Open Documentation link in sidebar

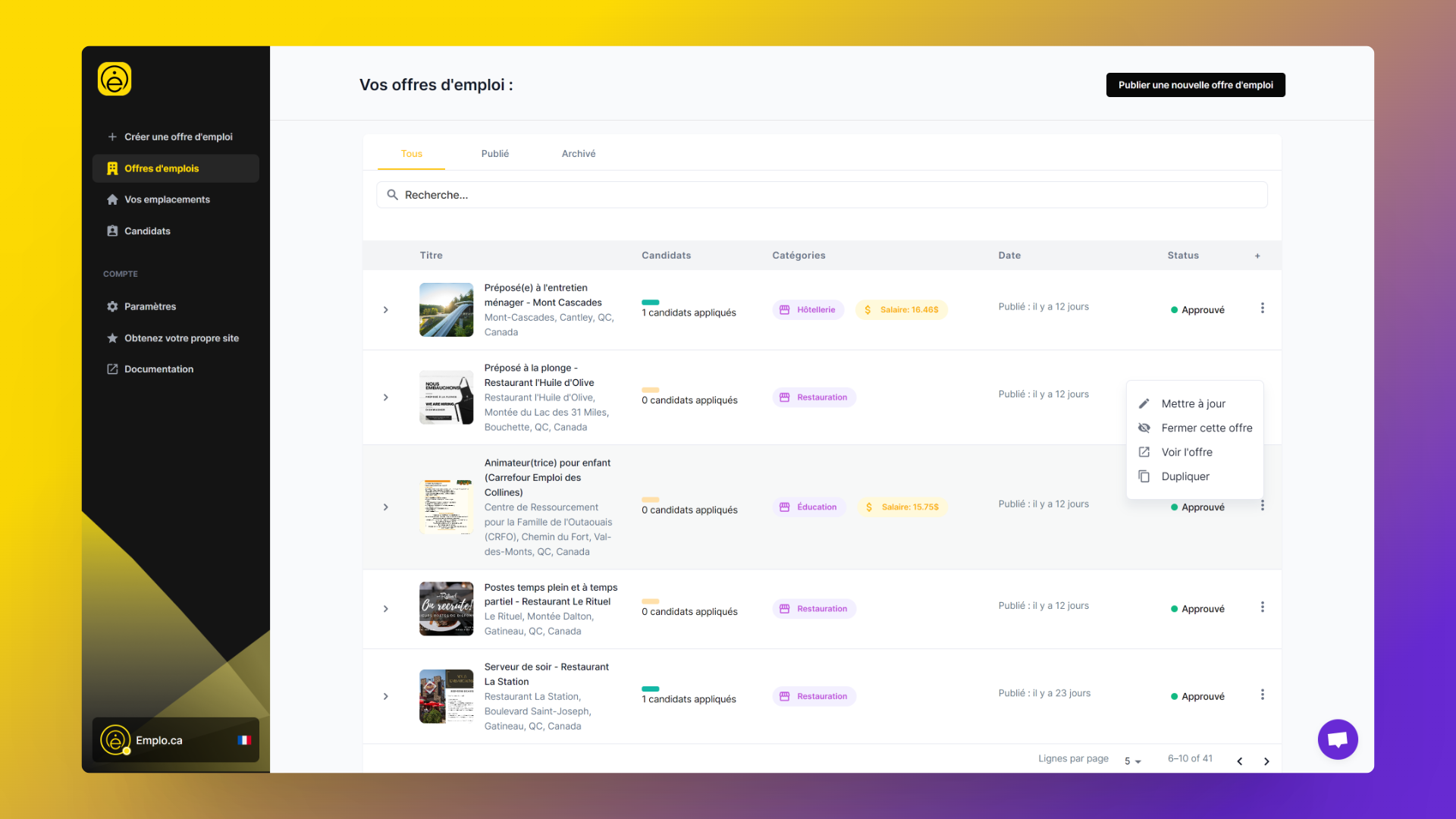pos(158,369)
